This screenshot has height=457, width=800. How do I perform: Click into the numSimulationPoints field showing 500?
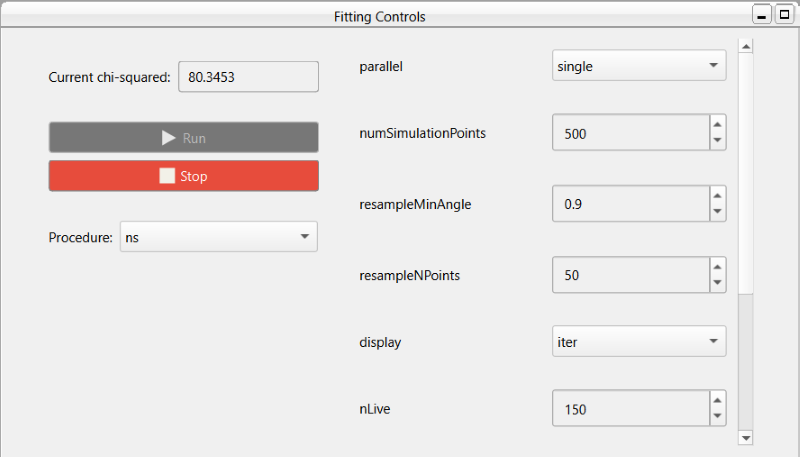point(631,133)
